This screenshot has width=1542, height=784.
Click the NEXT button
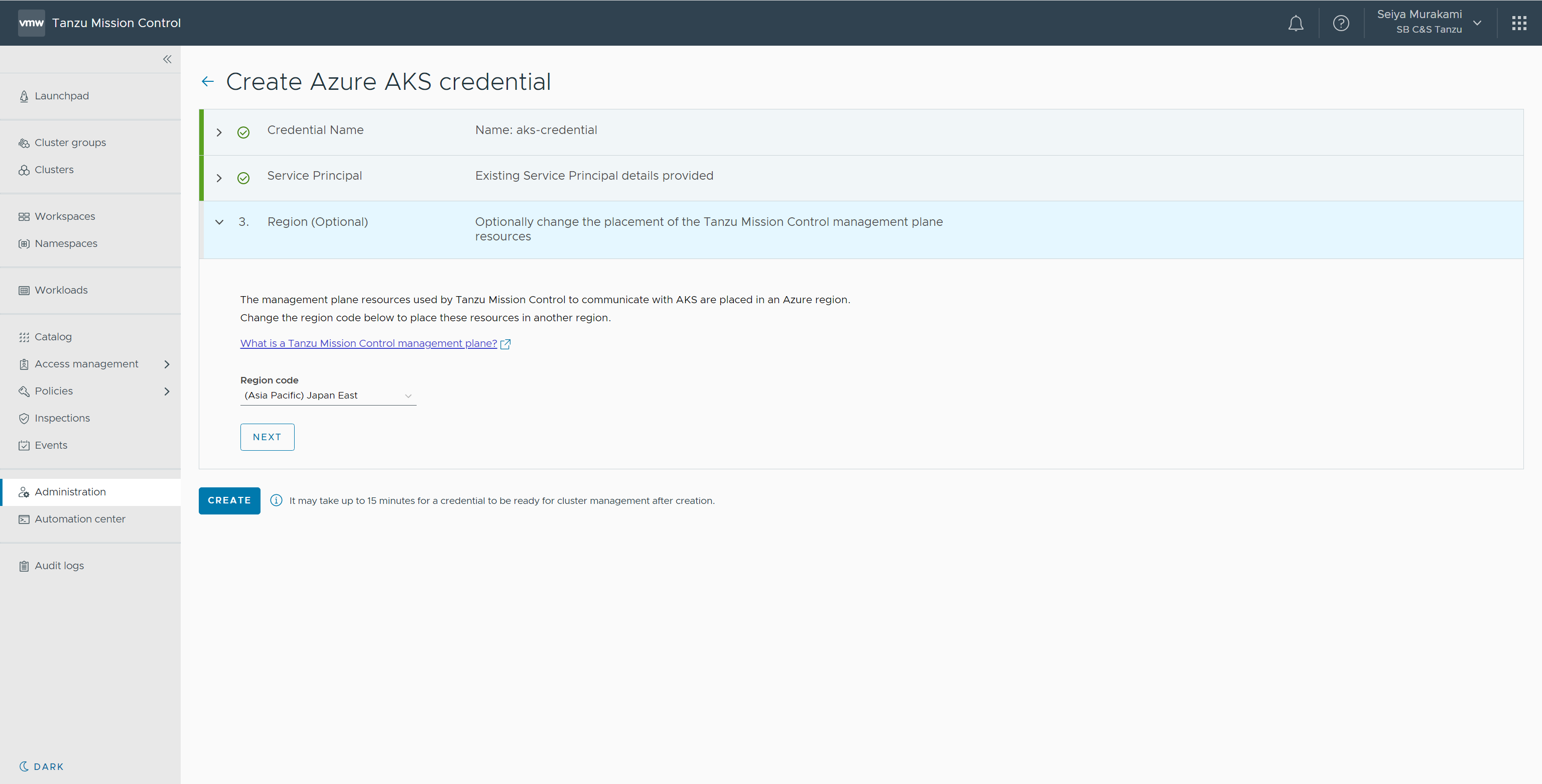click(267, 437)
